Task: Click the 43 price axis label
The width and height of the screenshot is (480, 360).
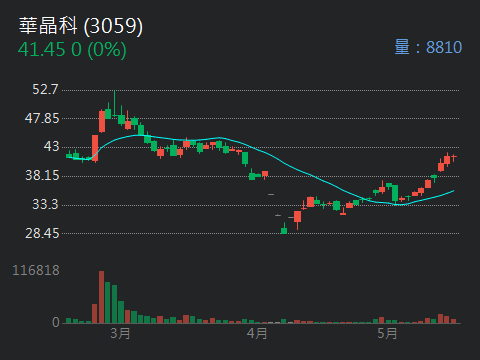Action: [x=51, y=147]
